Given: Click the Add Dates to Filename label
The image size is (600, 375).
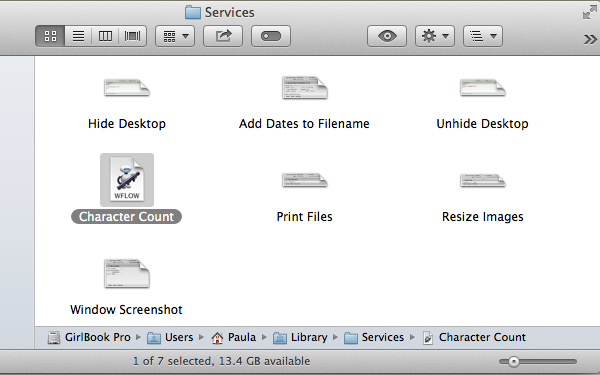Looking at the screenshot, I should 304,124.
